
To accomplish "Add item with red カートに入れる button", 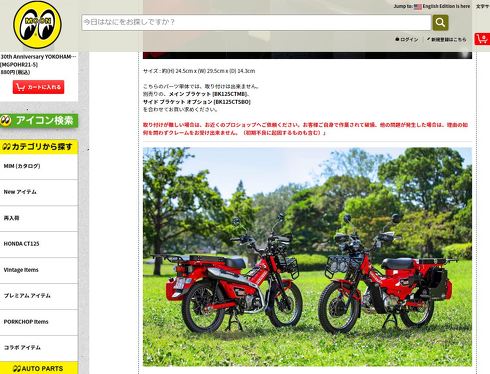I will click(x=38, y=87).
